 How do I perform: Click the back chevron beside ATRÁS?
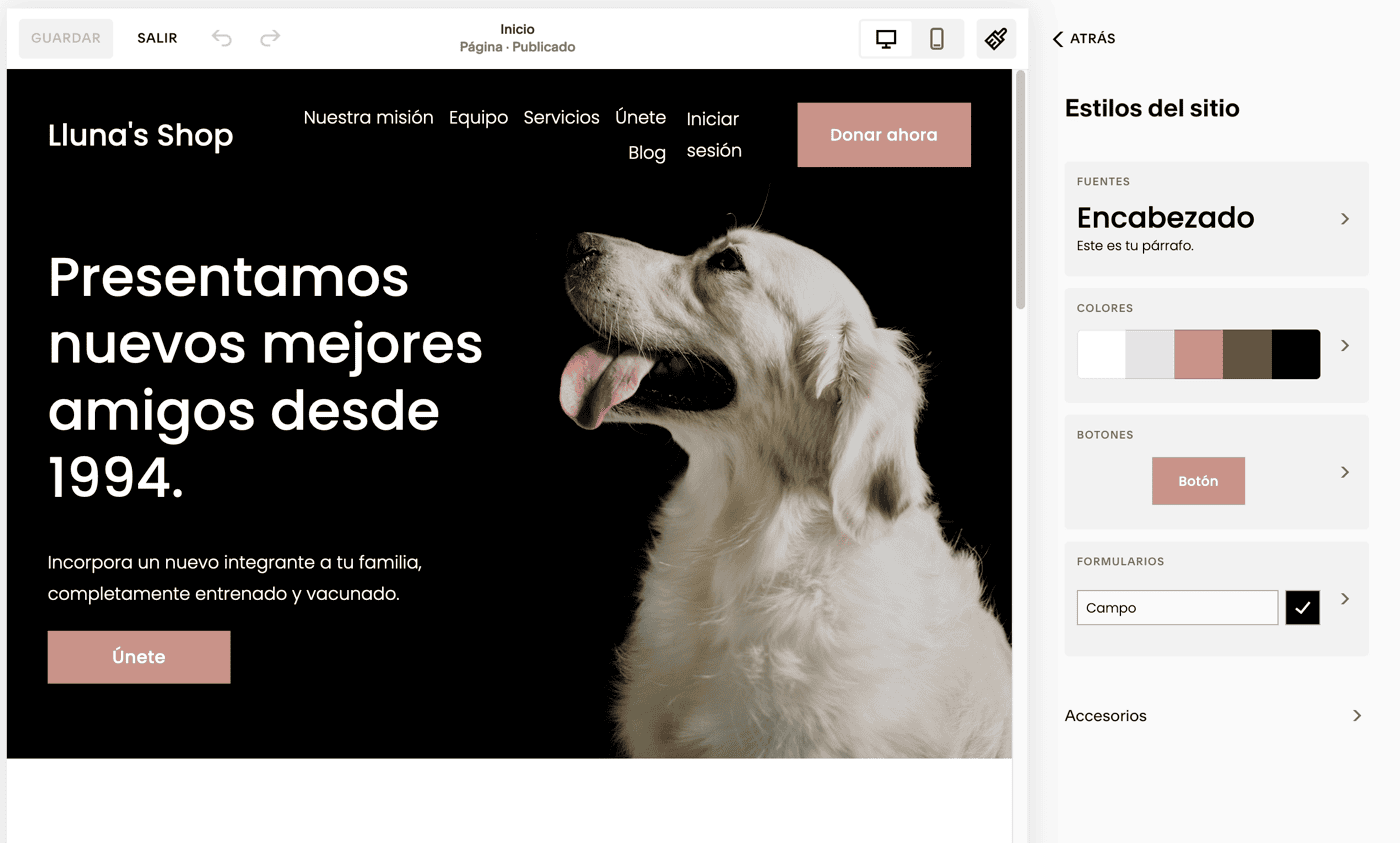pos(1058,39)
